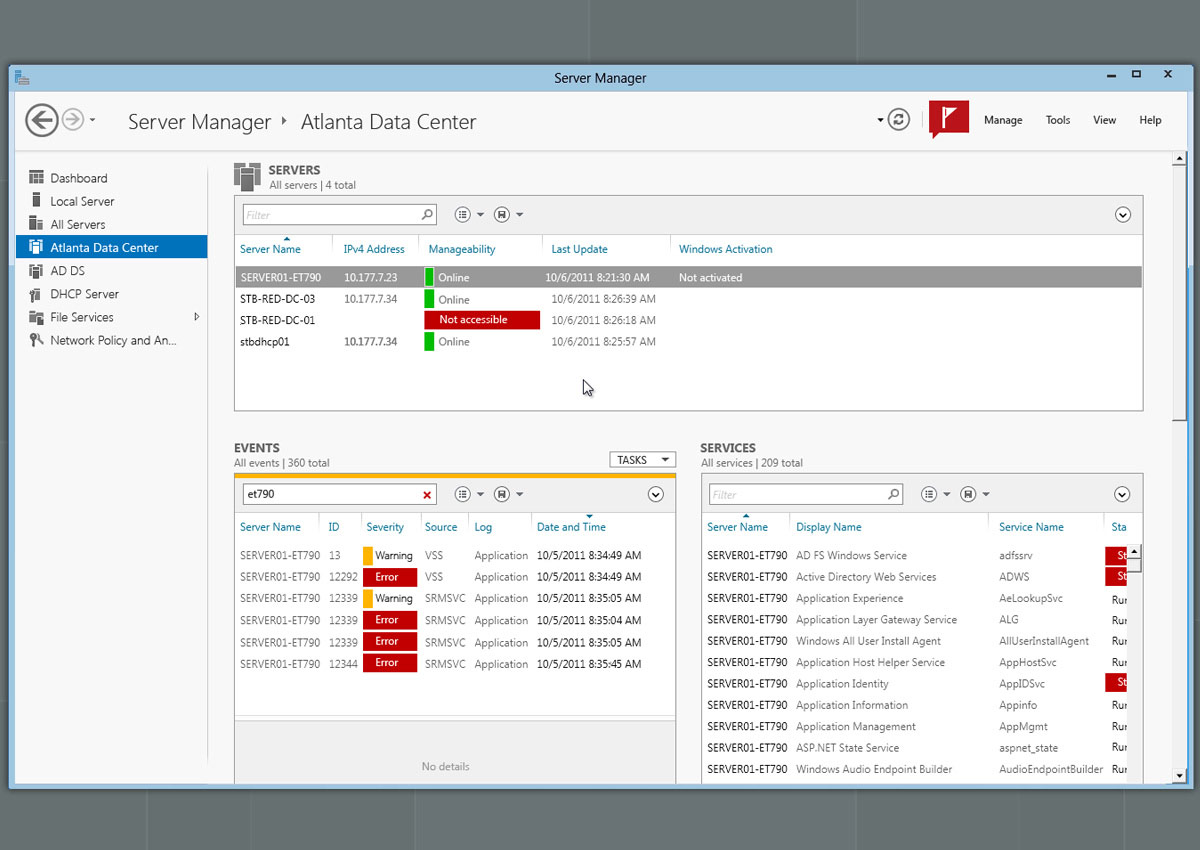Expand the File Services submenu arrow
The height and width of the screenshot is (850, 1200).
click(197, 317)
